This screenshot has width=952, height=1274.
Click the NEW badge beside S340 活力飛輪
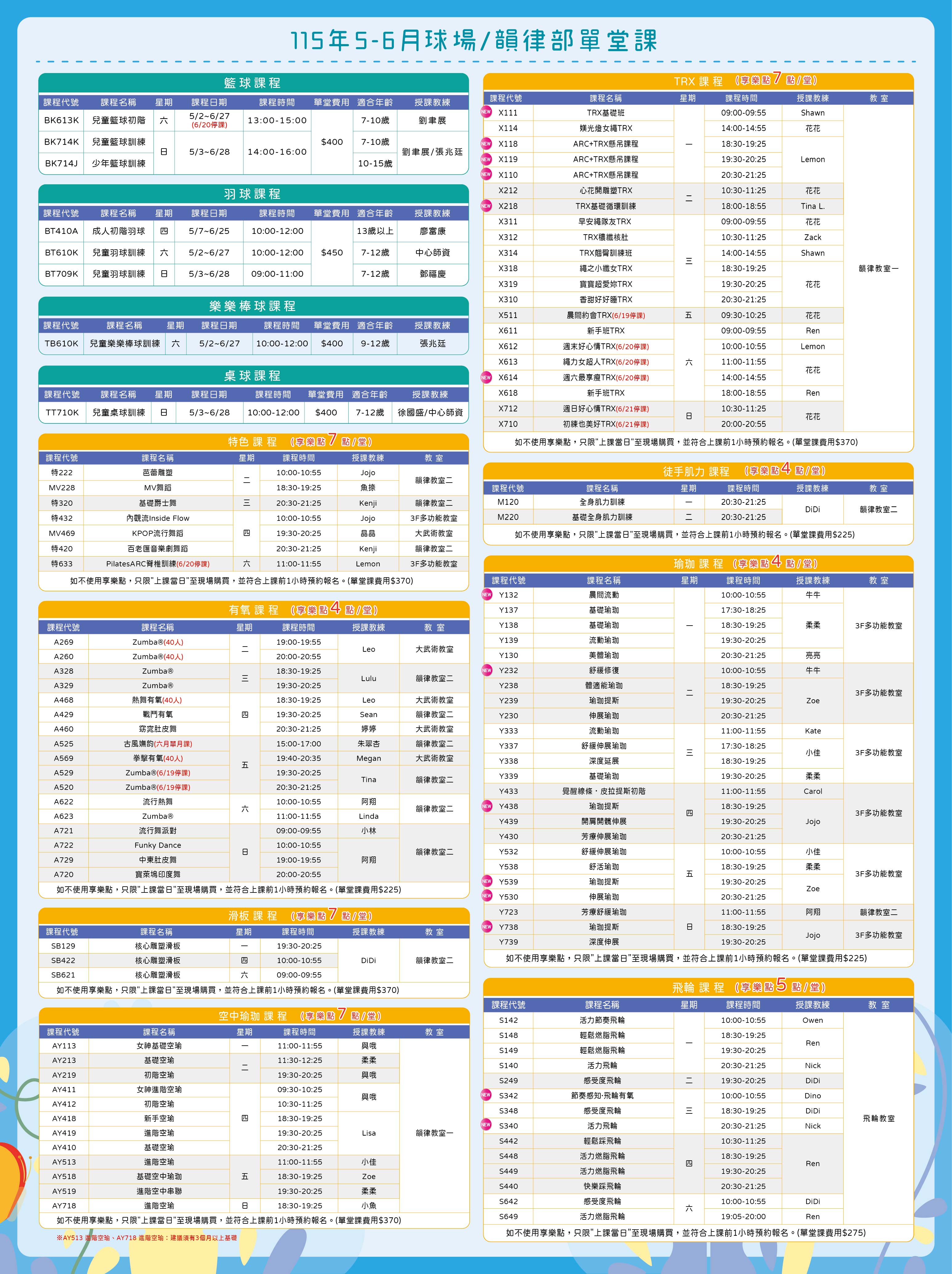(x=486, y=1124)
